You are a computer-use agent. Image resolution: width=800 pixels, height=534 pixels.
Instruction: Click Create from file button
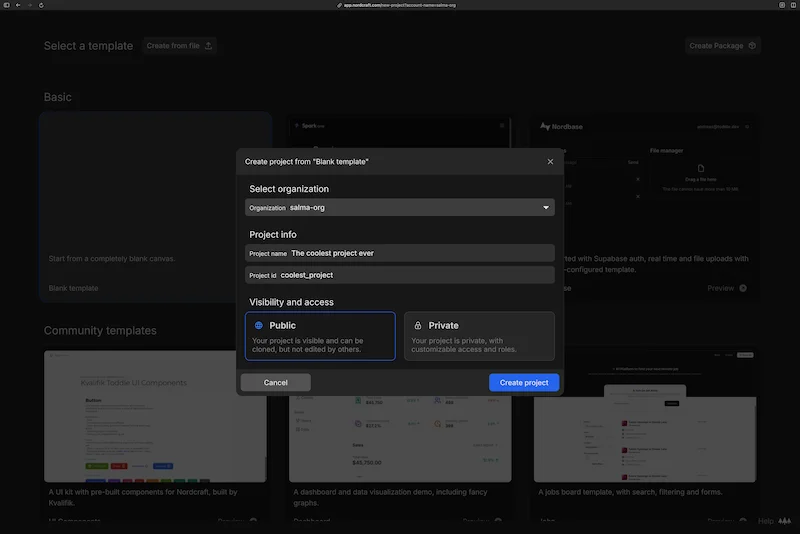tap(180, 46)
